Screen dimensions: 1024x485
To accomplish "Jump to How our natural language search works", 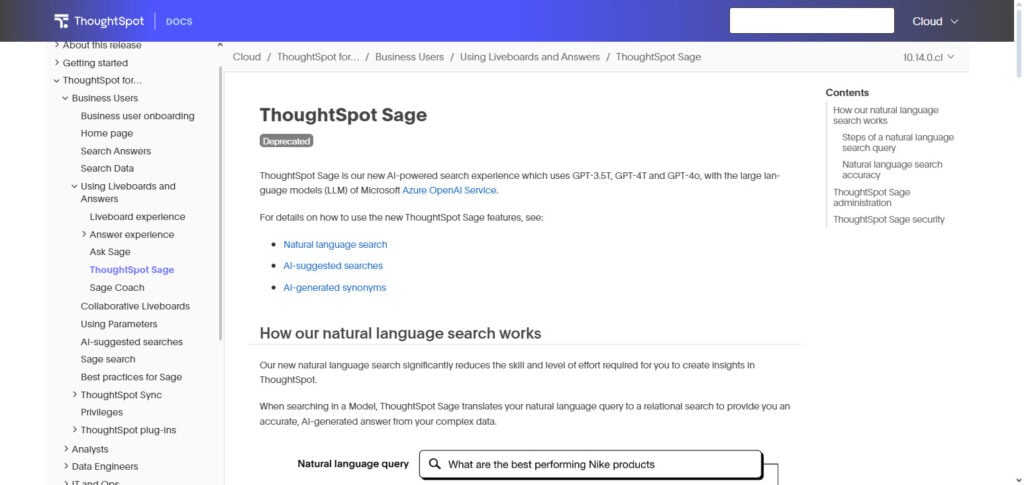I will (886, 116).
